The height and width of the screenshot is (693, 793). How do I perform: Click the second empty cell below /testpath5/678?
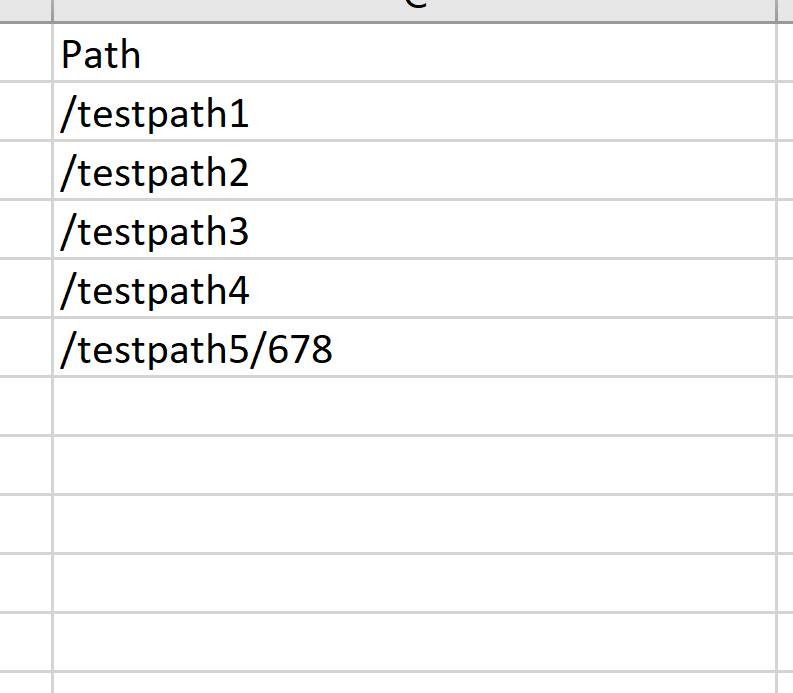(414, 465)
